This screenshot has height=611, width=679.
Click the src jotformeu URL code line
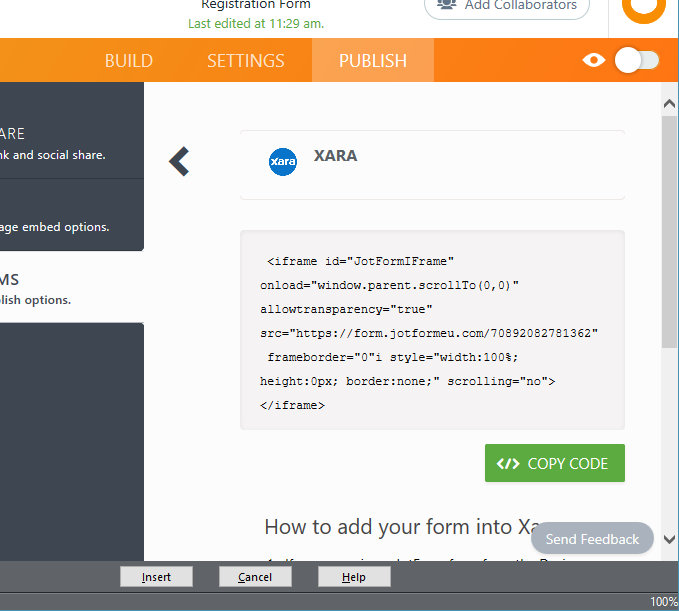(x=429, y=333)
